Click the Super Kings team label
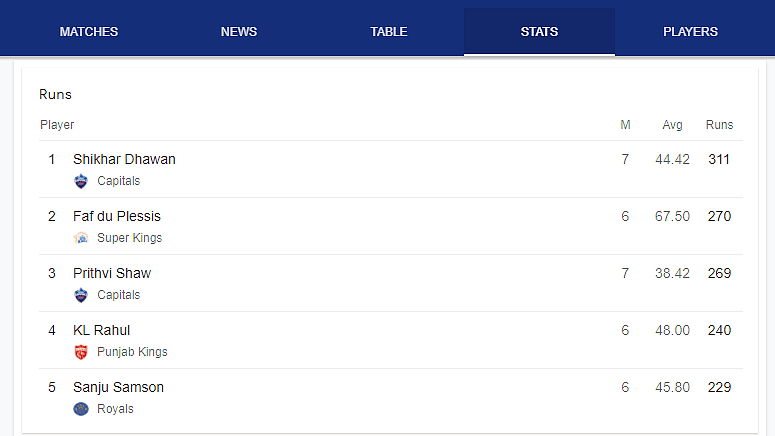Viewport: 775px width, 436px height. pyautogui.click(x=129, y=238)
